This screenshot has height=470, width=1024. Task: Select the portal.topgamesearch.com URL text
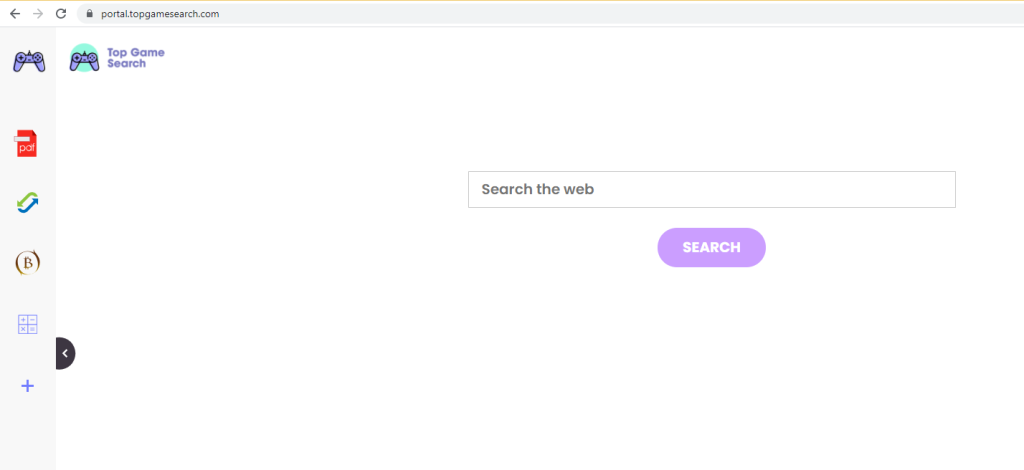160,14
